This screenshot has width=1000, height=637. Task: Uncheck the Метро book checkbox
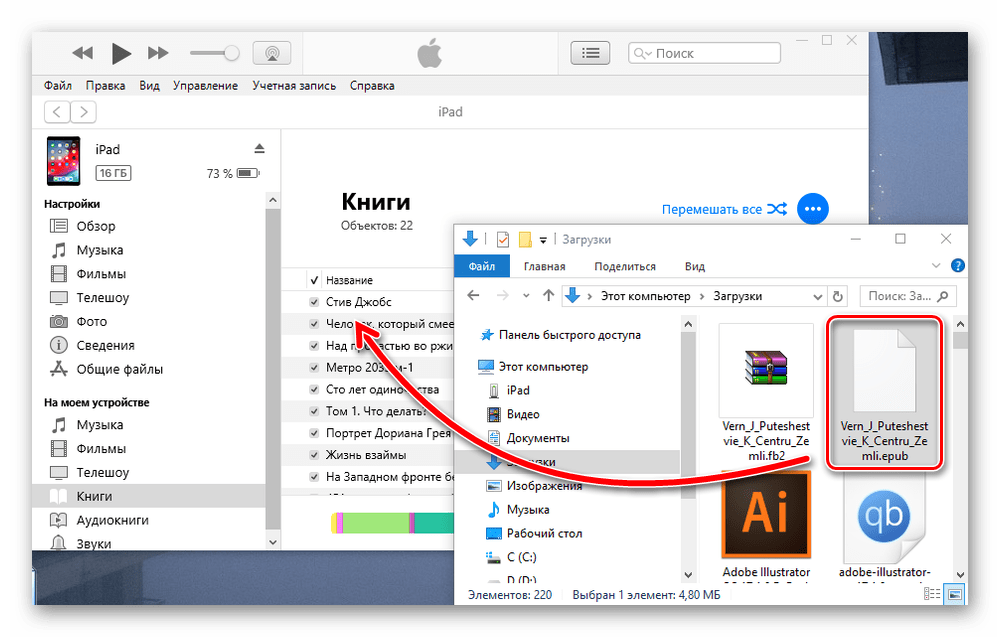coord(314,367)
